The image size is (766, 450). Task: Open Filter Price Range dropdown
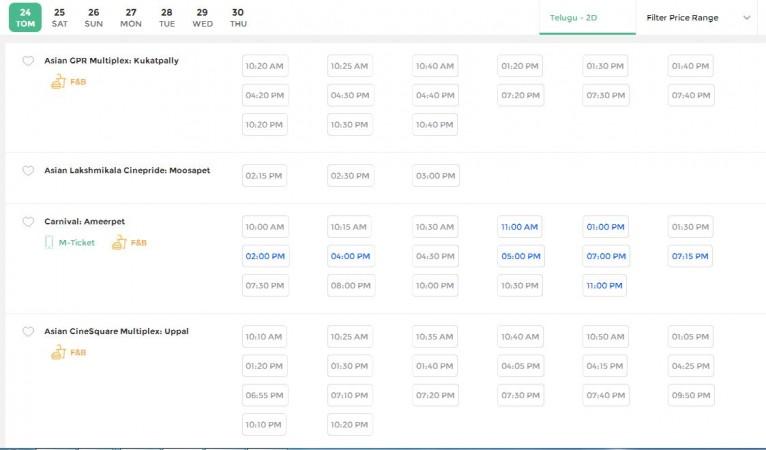click(698, 18)
